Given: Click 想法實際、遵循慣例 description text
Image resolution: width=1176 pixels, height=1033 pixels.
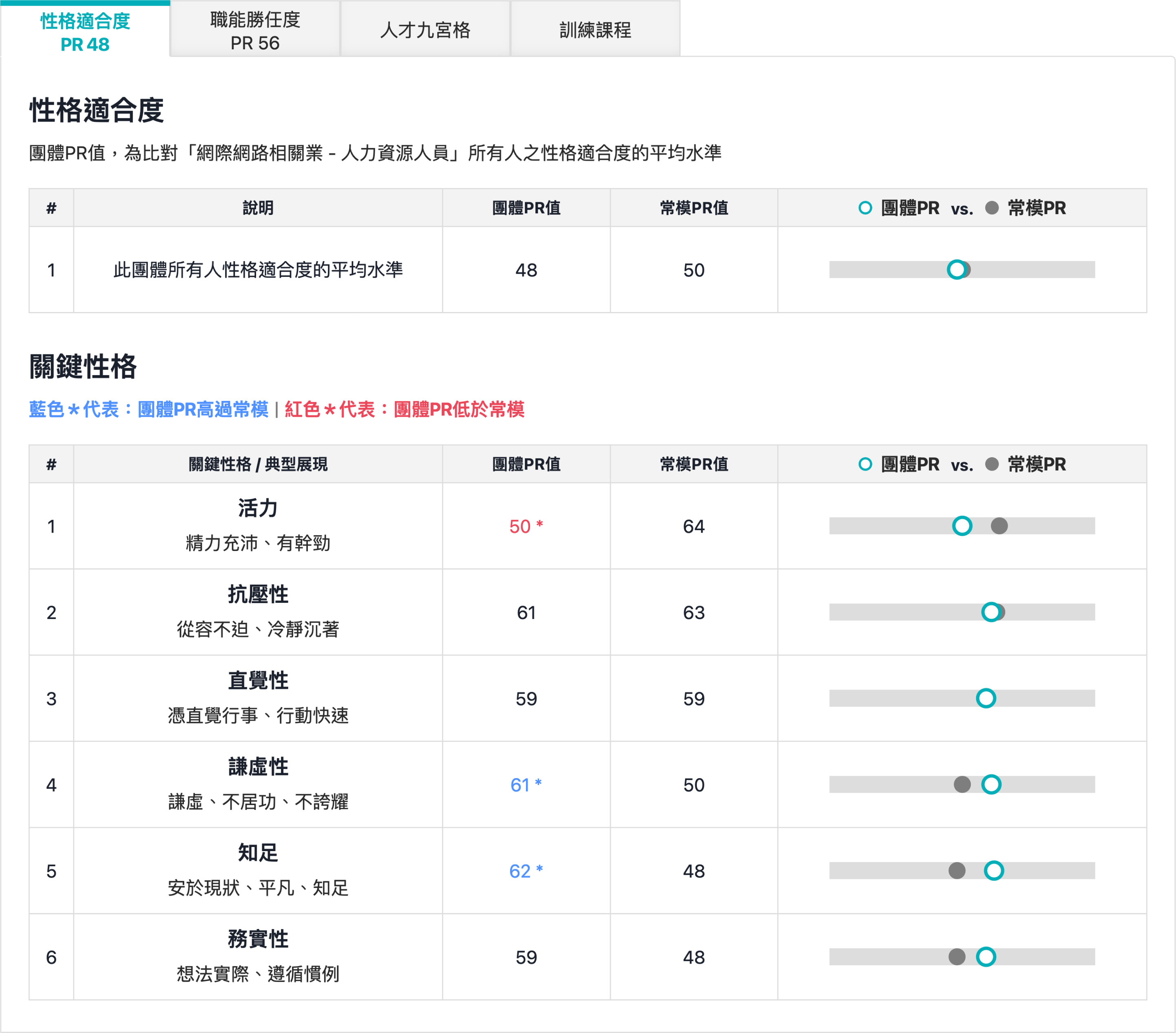Looking at the screenshot, I should pyautogui.click(x=258, y=974).
